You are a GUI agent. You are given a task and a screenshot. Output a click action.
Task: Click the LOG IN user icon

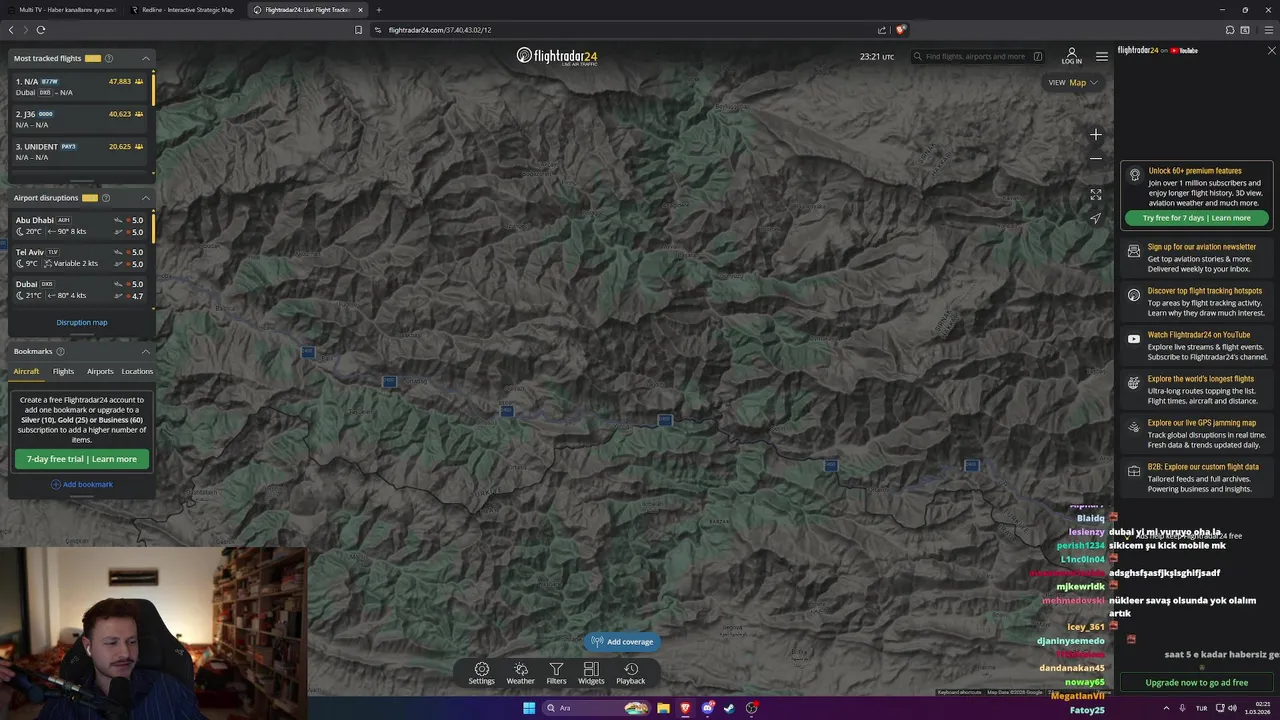coord(1071,56)
